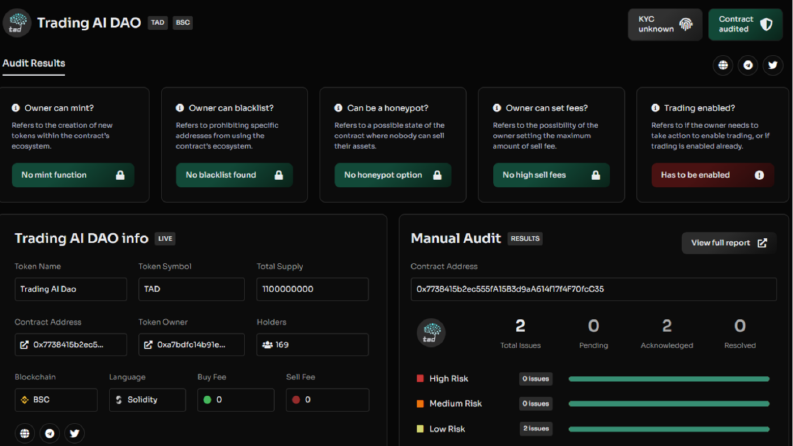Click the BSC badge near title

[x=183, y=23]
